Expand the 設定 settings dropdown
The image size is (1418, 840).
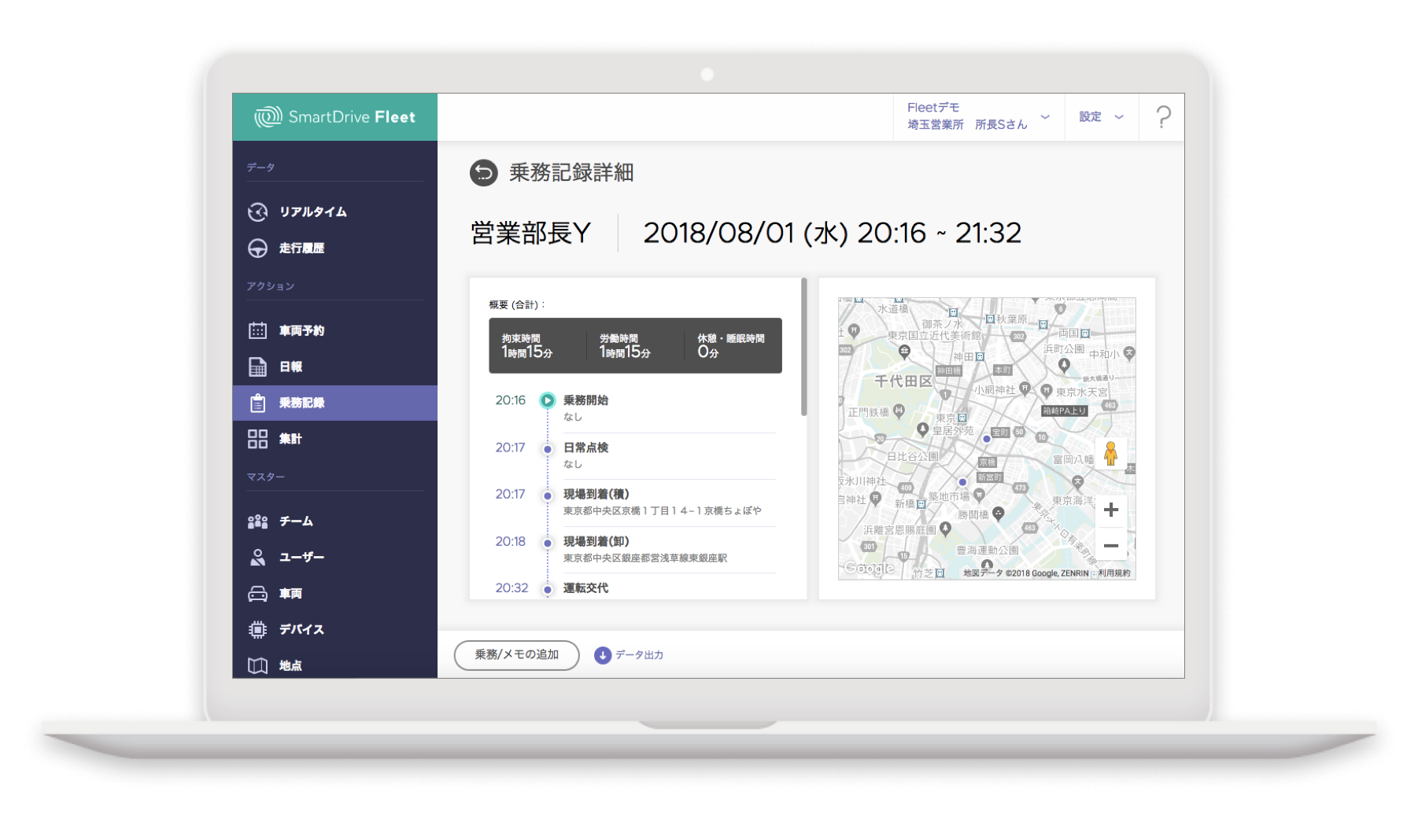(x=1102, y=117)
